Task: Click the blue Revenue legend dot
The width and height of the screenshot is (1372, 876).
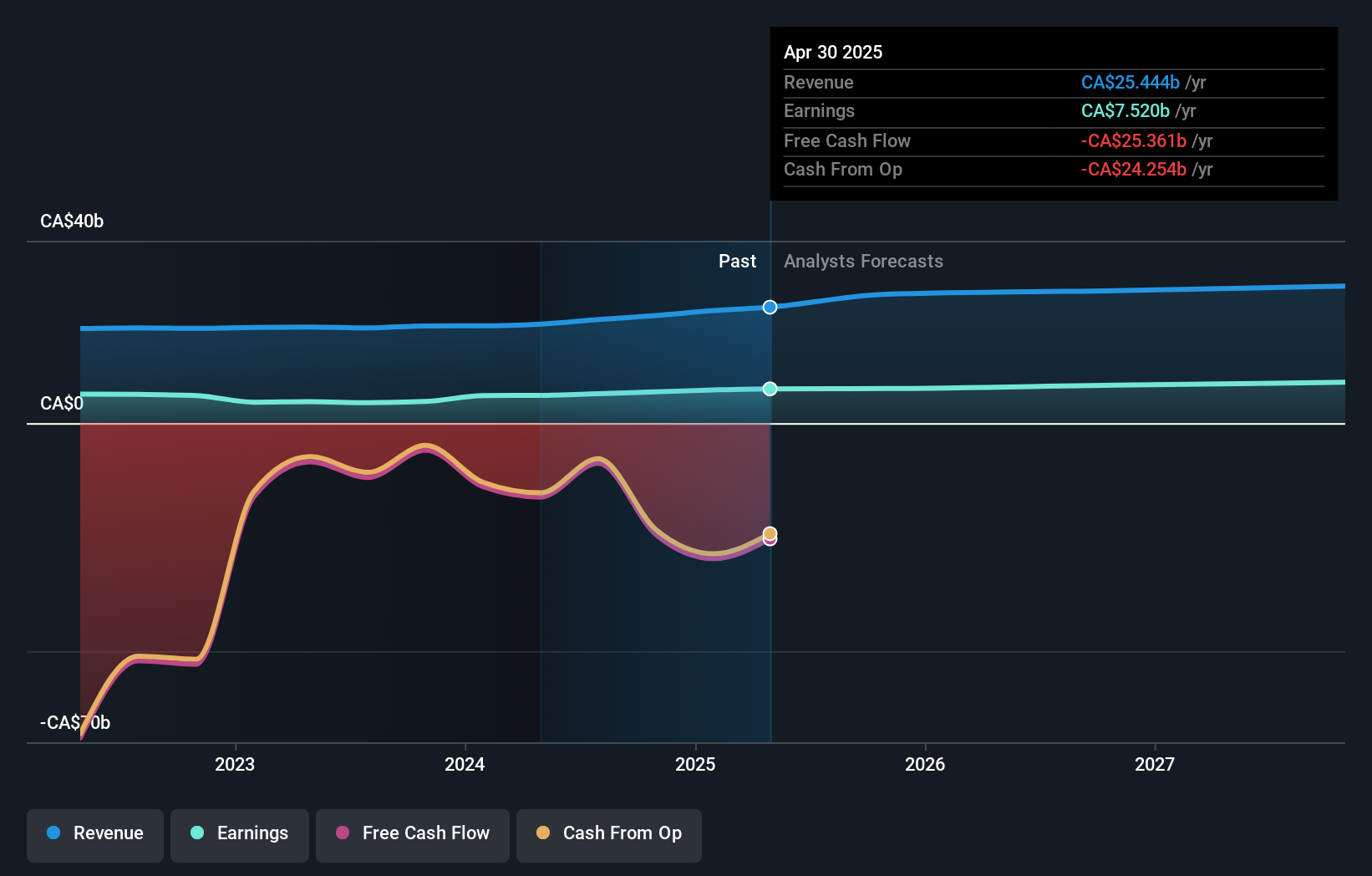Action: point(53,833)
